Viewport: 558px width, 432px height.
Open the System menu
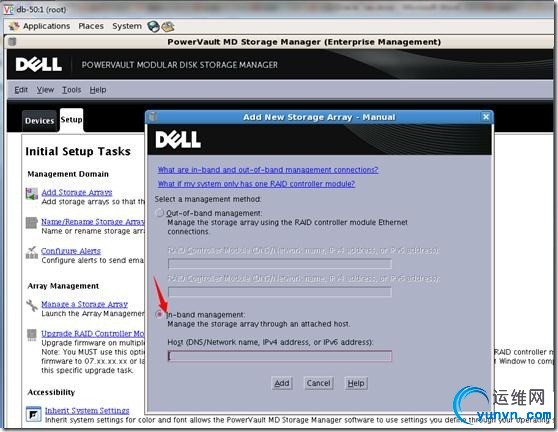point(127,26)
